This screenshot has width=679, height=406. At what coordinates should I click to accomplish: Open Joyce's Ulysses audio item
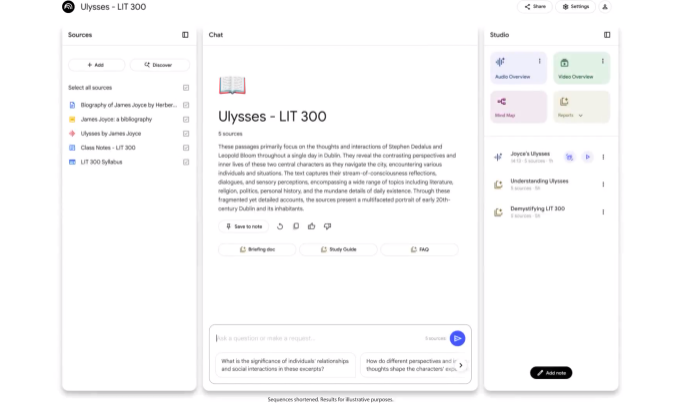pos(530,157)
